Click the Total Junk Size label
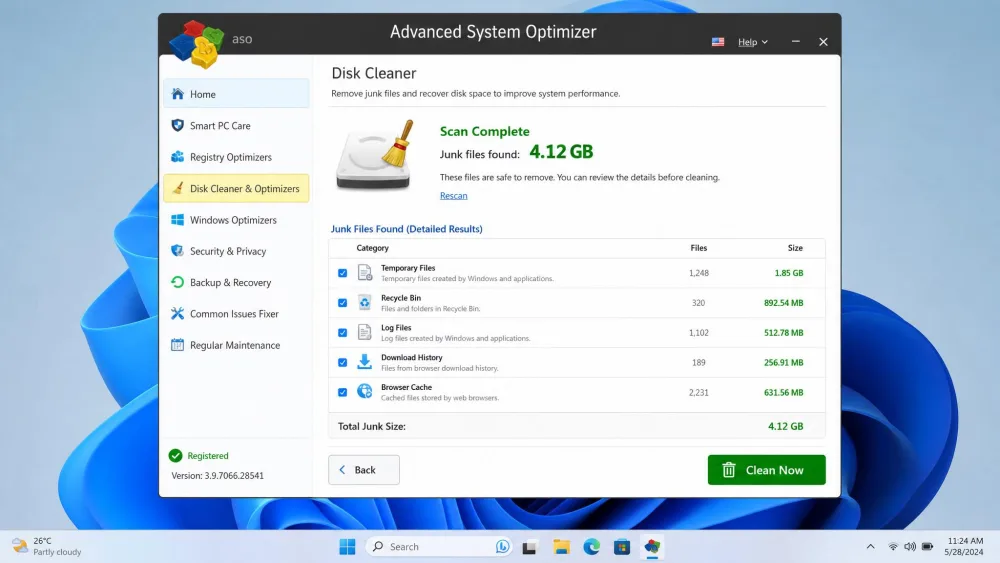This screenshot has height=563, width=1000. [372, 427]
